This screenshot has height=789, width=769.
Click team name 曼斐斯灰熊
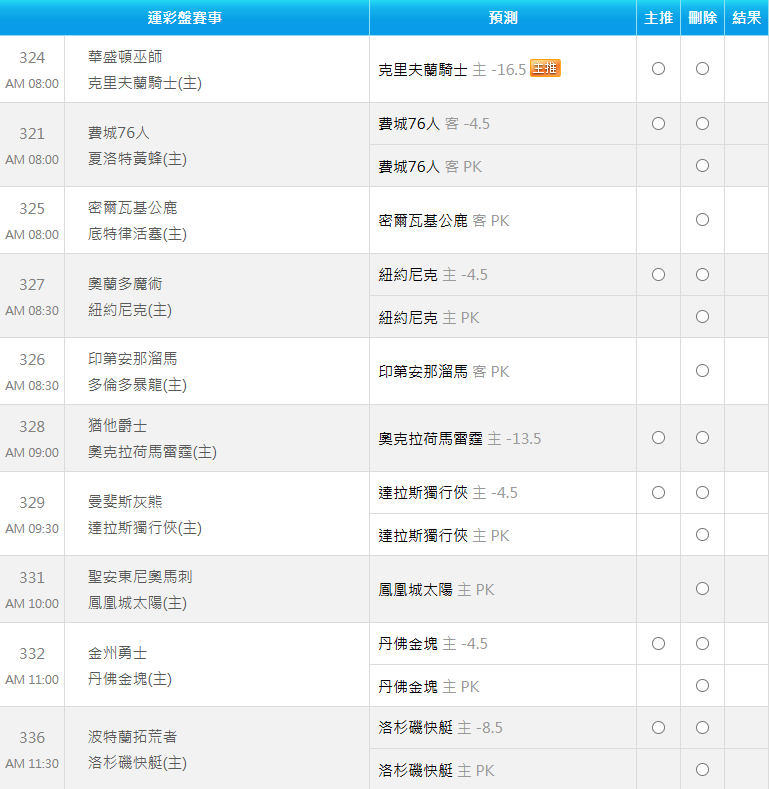tap(125, 502)
